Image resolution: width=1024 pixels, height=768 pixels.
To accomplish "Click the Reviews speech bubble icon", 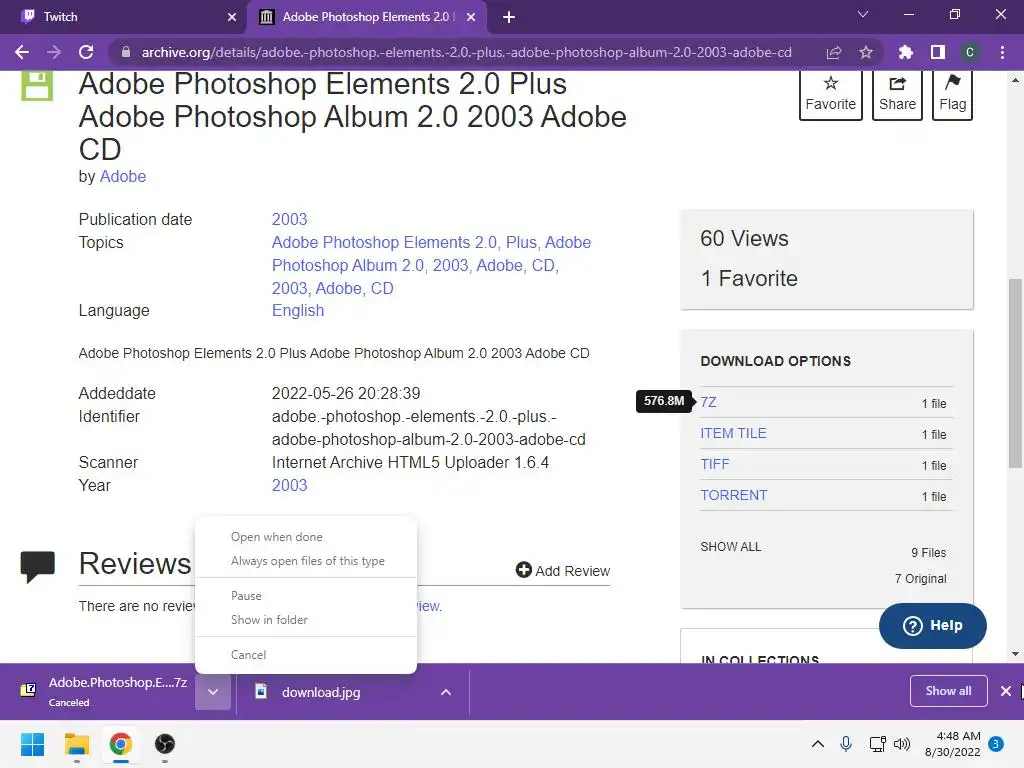I will (x=38, y=566).
